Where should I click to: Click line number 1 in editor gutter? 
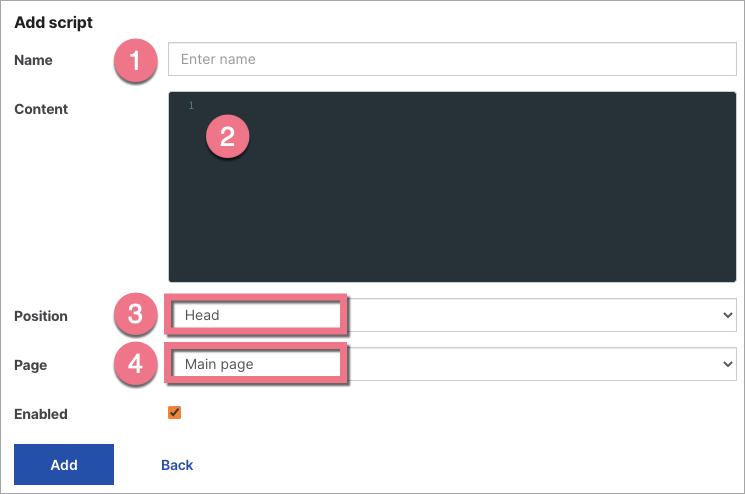coord(190,106)
